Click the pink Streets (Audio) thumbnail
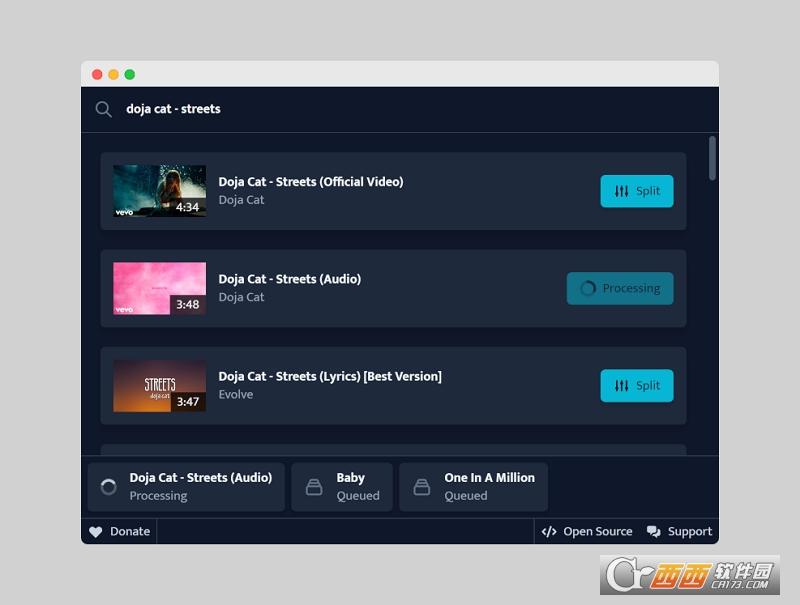The width and height of the screenshot is (800, 605). 159,289
